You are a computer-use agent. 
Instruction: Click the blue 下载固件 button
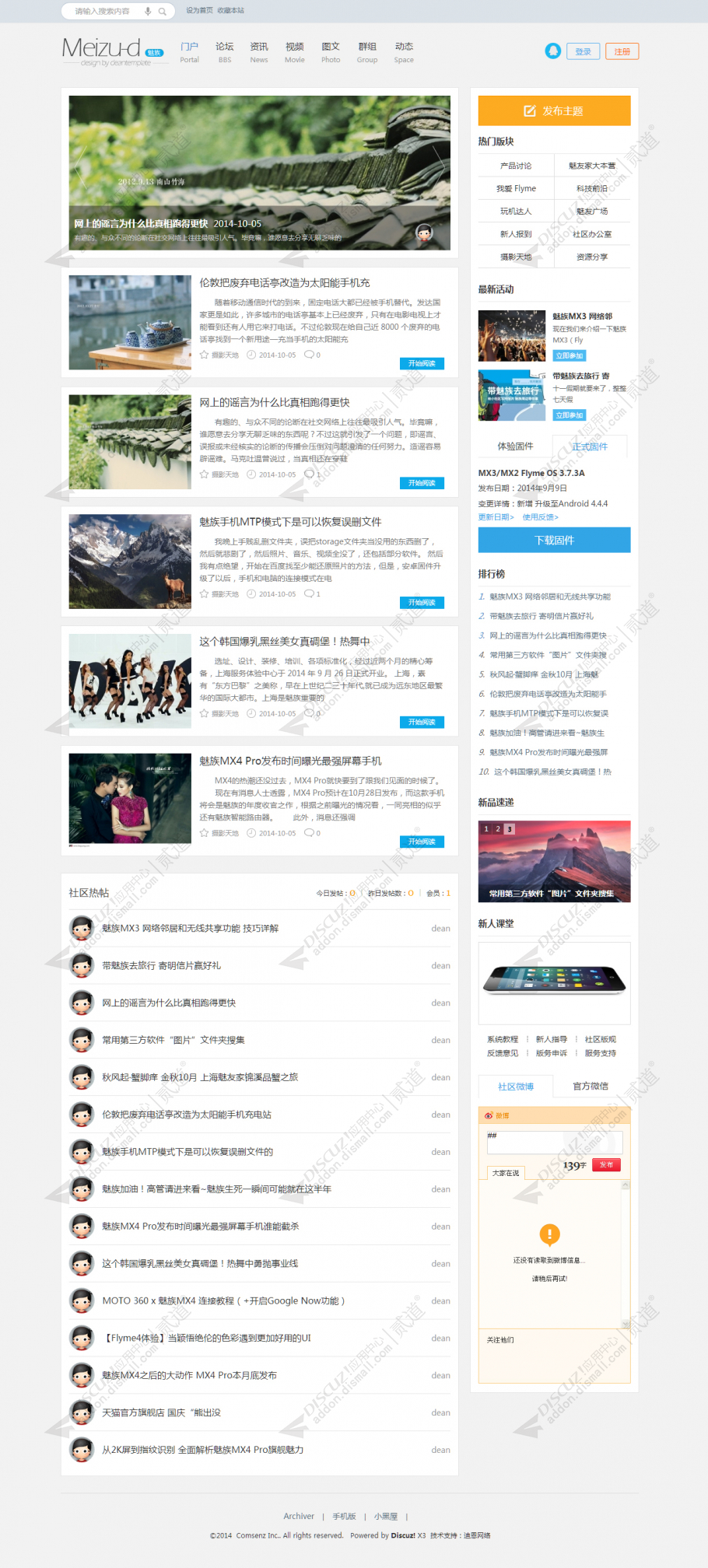click(x=554, y=540)
